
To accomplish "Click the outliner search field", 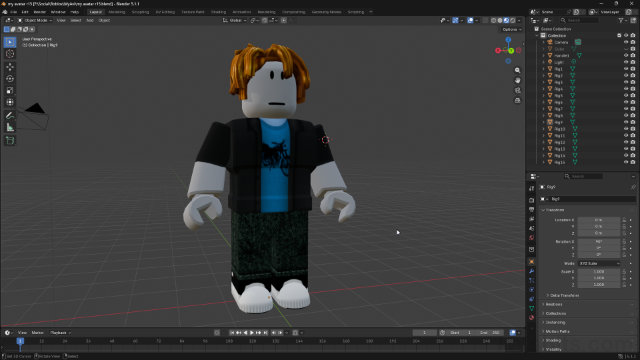I will [x=580, y=20].
